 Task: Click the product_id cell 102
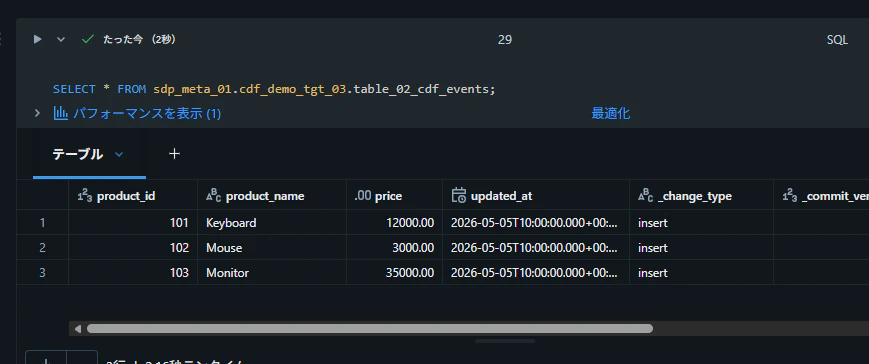click(x=133, y=248)
